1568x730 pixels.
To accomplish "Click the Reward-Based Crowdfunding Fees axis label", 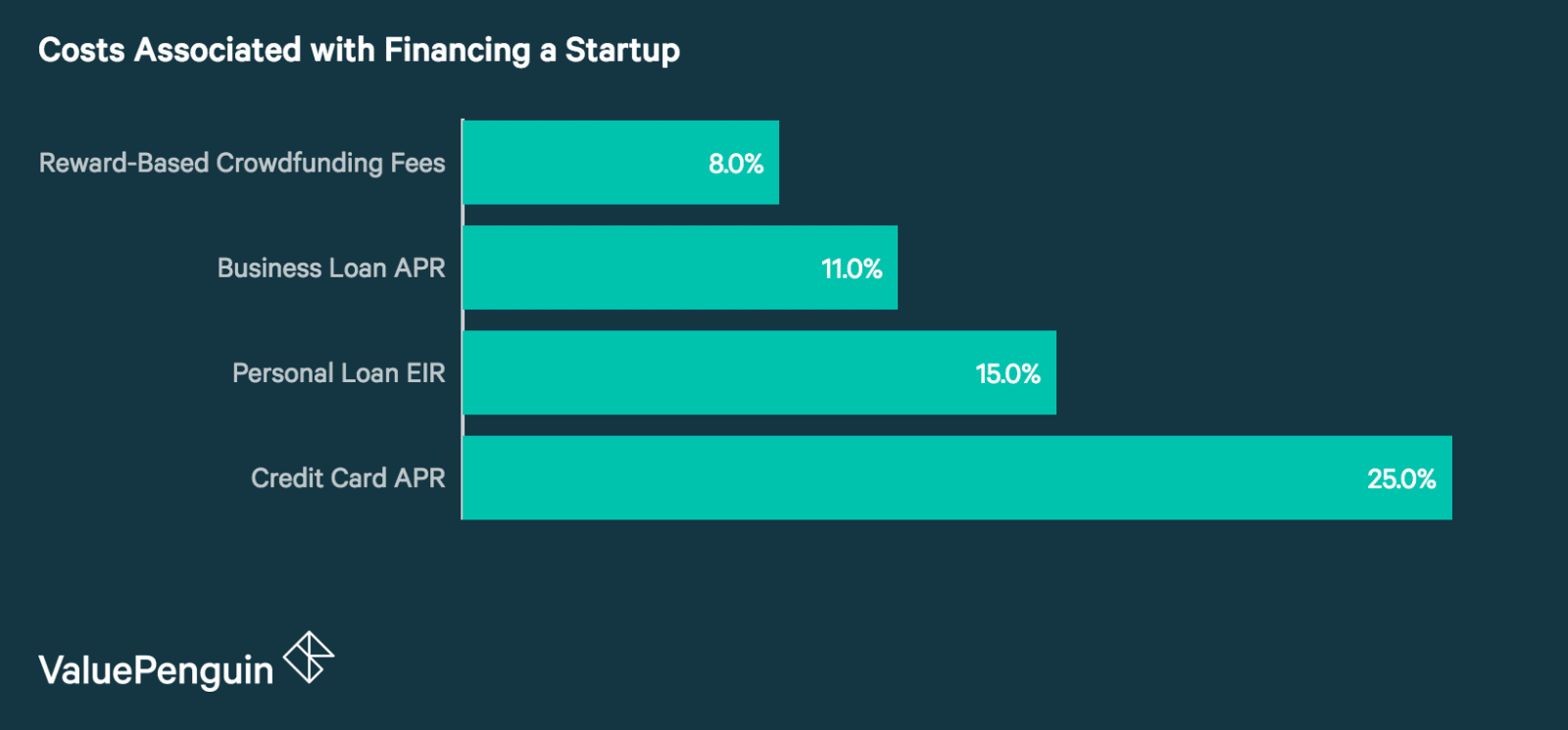I will click(x=242, y=163).
